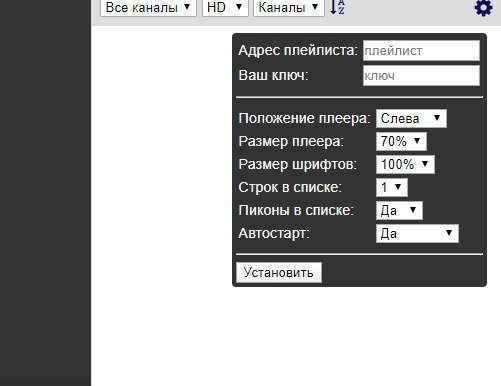Click the playlist address input field
501x386 pixels.
pyautogui.click(x=421, y=51)
